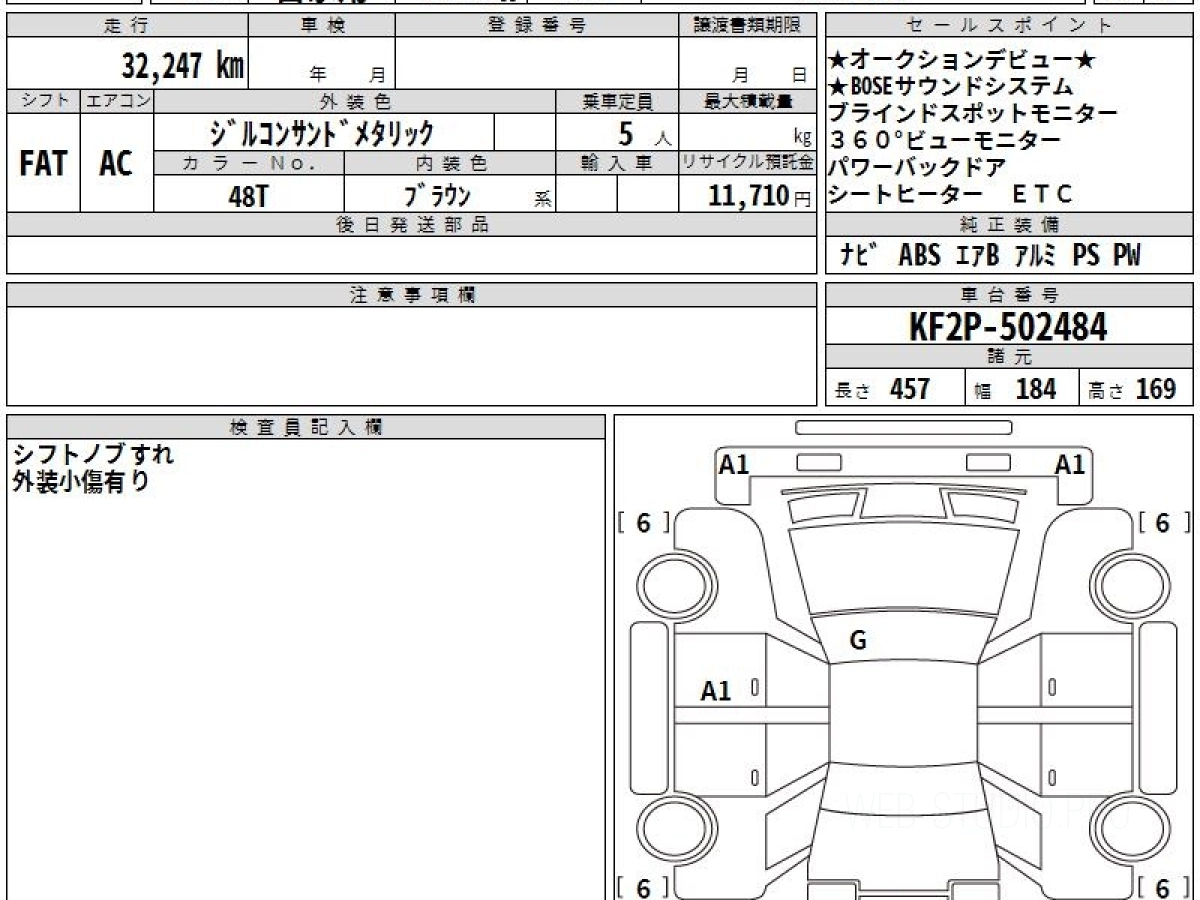
Task: Select the A1 mark on the door panel
Action: 716,690
